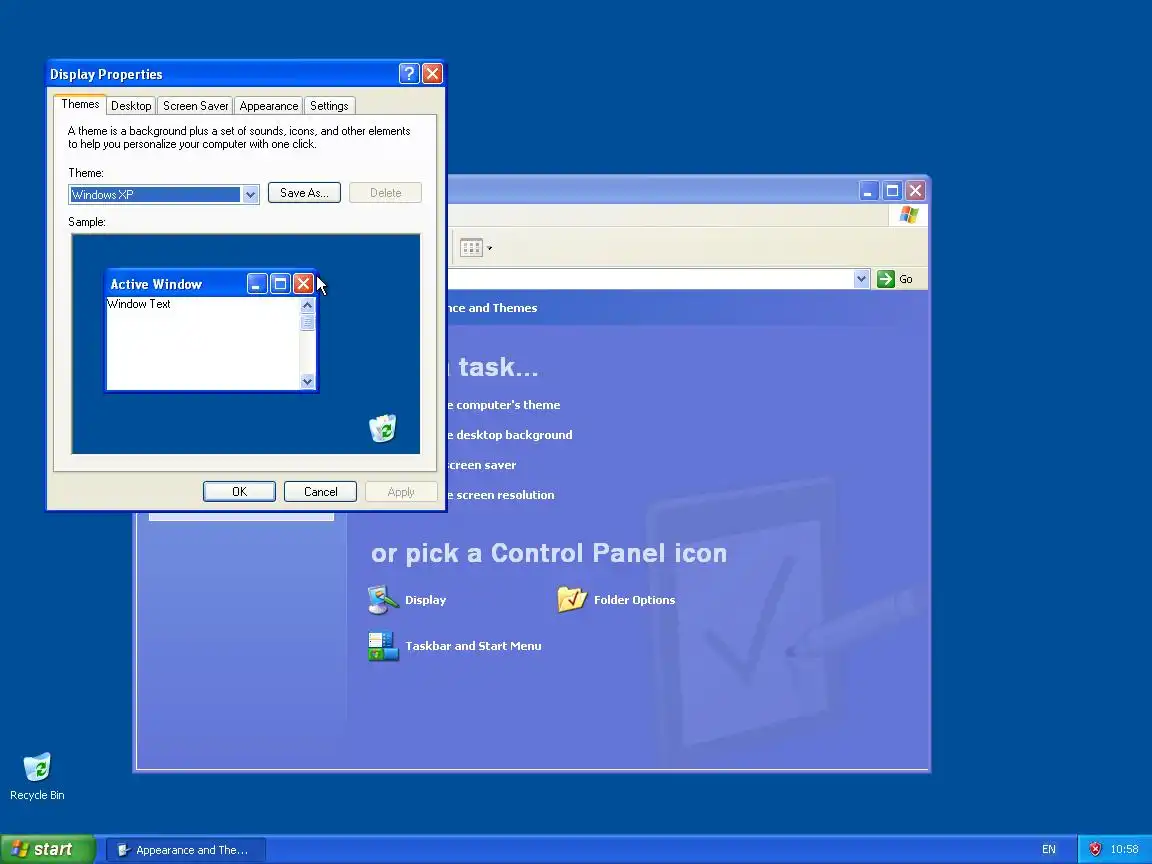Expand the Theme dropdown list
The height and width of the screenshot is (864, 1152).
coord(250,195)
